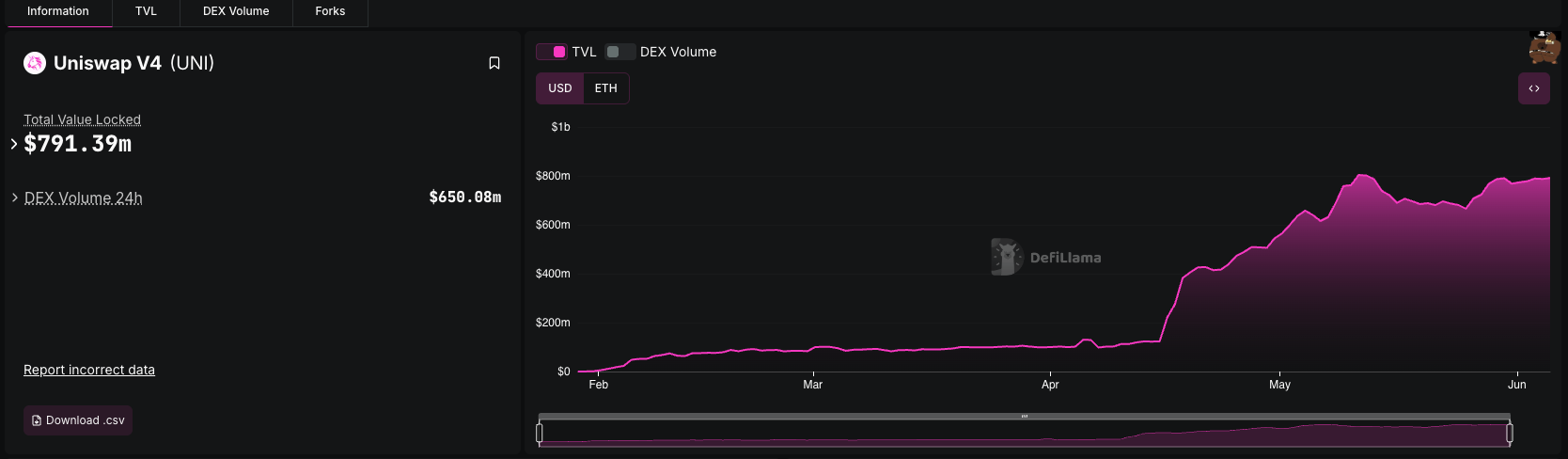Click the Apr label on x-axis
1568x459 pixels.
tap(1050, 385)
